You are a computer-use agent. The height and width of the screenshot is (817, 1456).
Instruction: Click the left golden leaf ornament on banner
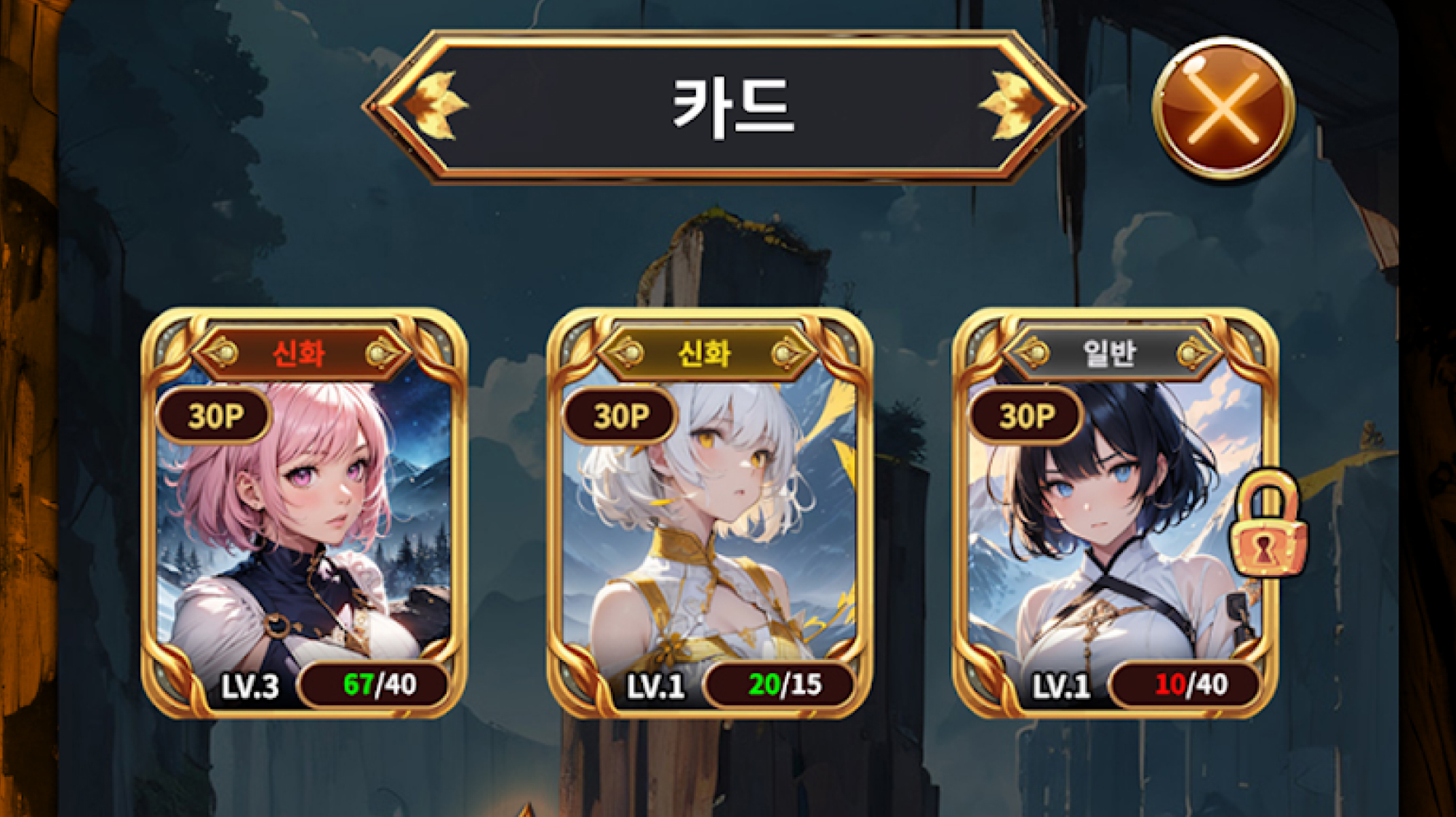(435, 105)
